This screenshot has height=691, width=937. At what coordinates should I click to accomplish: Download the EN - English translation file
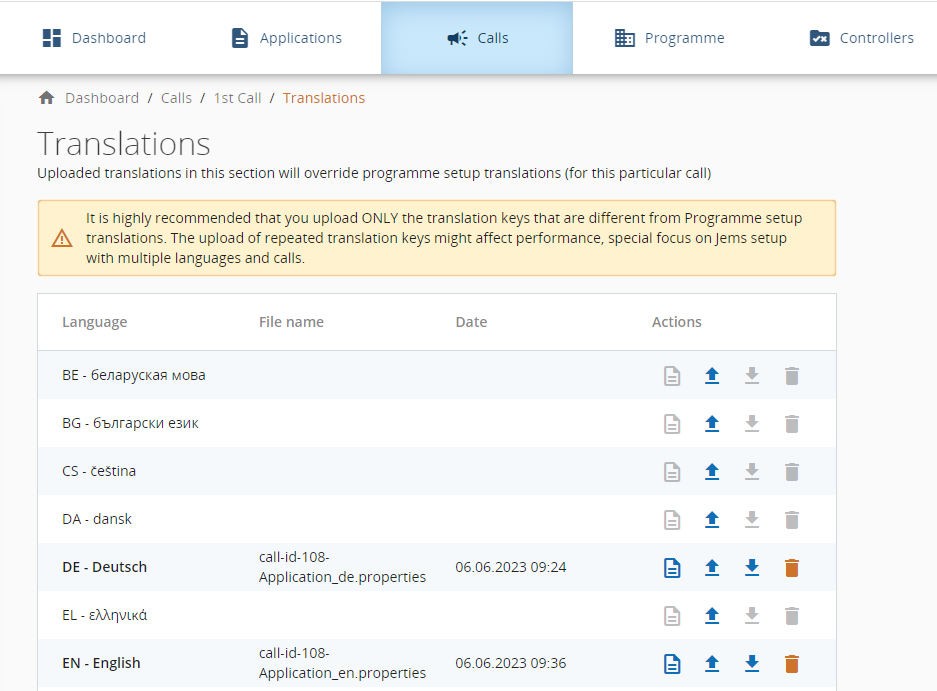(x=752, y=664)
